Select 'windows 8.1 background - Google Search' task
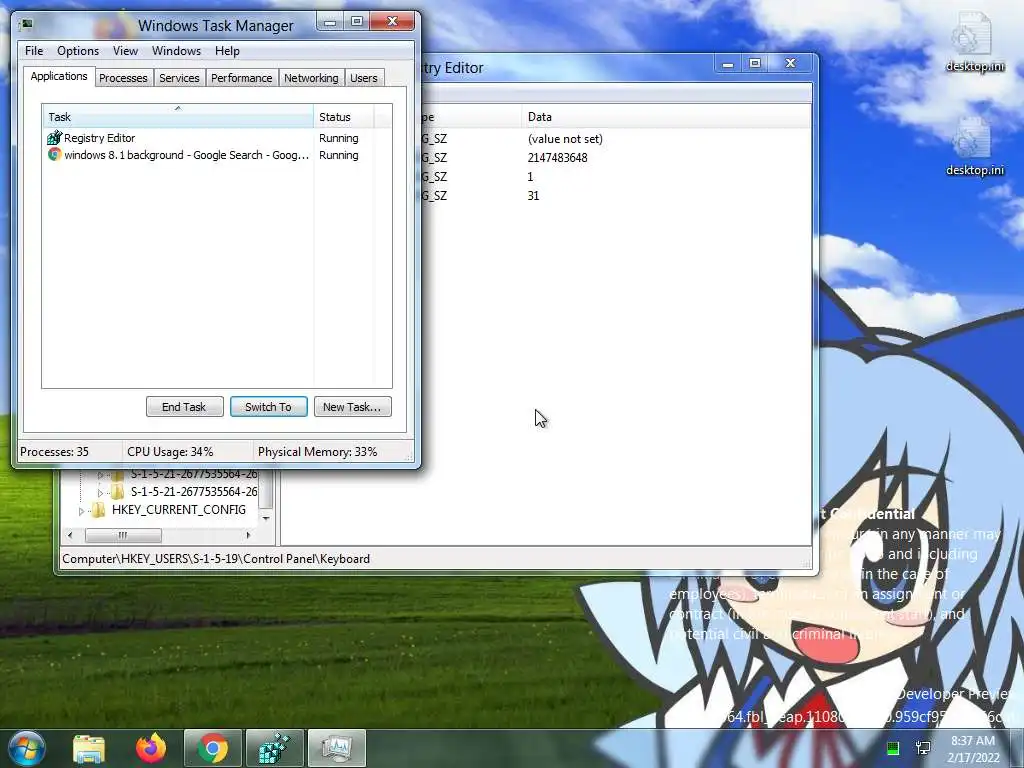1024x768 pixels. tap(186, 155)
